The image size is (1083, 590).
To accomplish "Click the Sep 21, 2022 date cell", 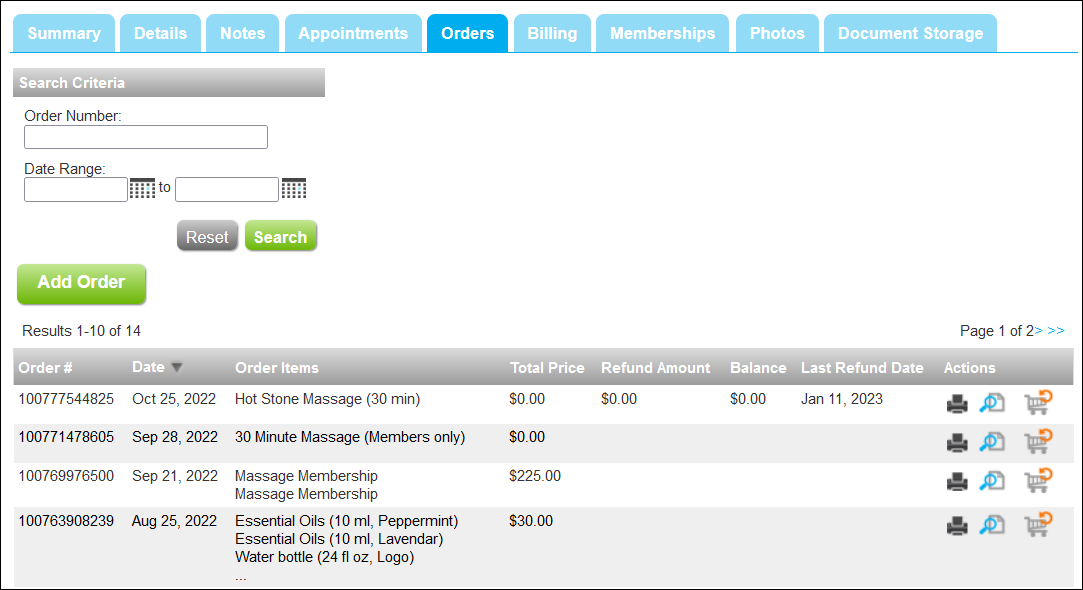I will (x=175, y=475).
